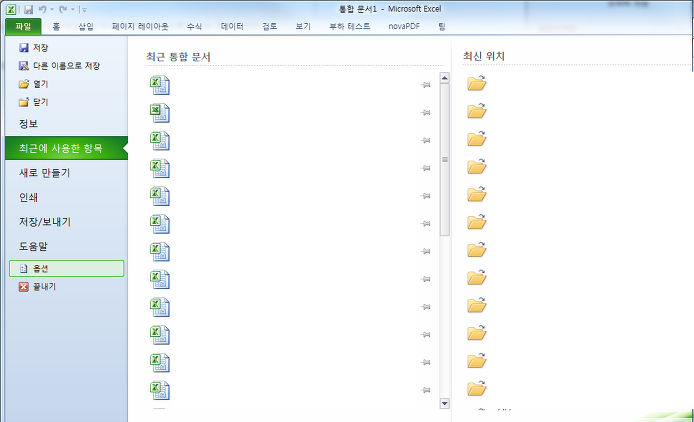Open the 보기 tab
Viewport: 694px width, 422px height.
pos(303,27)
